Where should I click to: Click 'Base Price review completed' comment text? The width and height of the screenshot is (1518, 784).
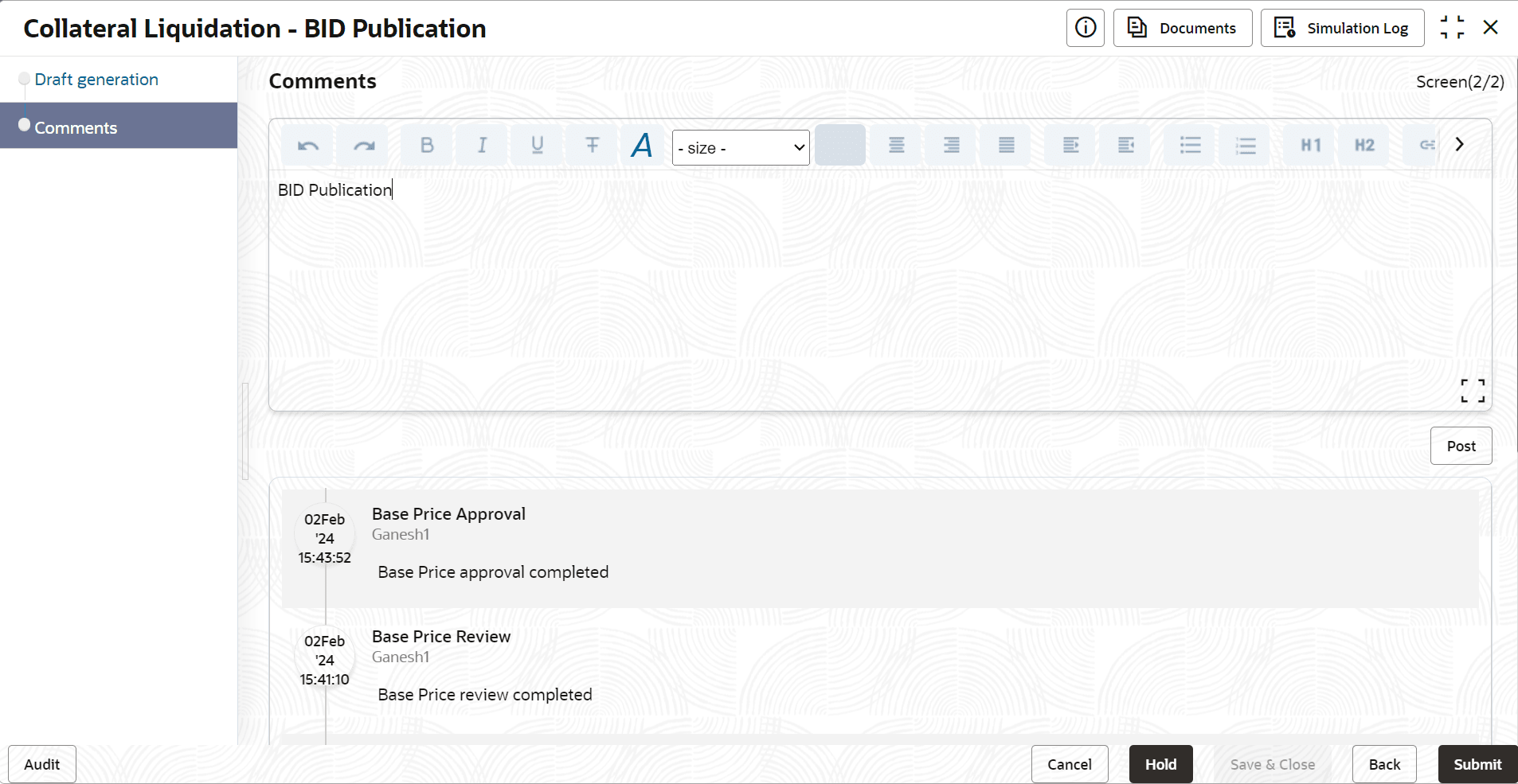pyautogui.click(x=485, y=695)
